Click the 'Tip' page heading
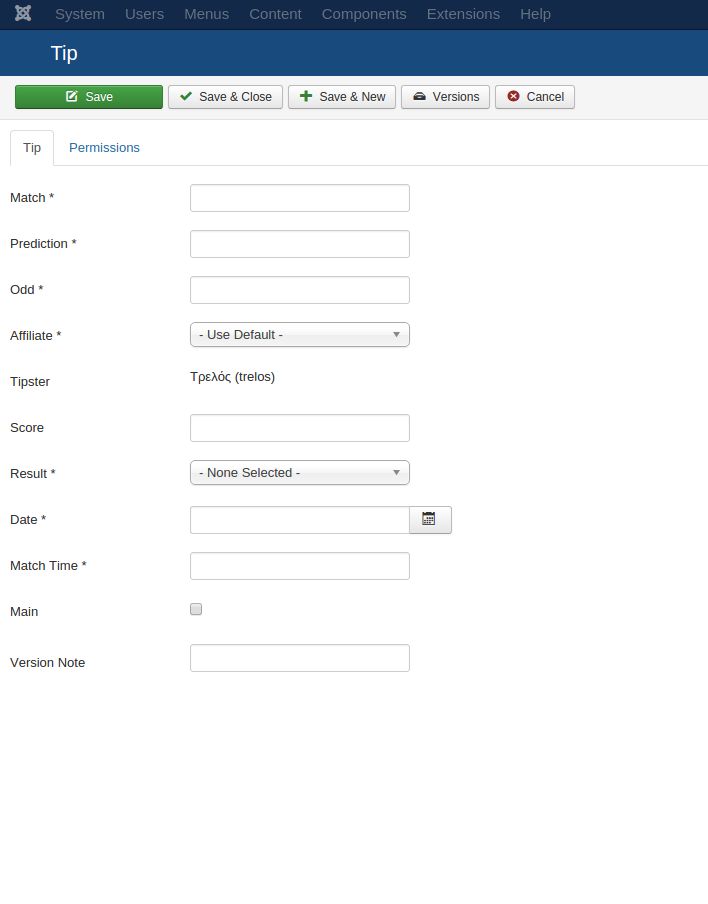 tap(64, 54)
